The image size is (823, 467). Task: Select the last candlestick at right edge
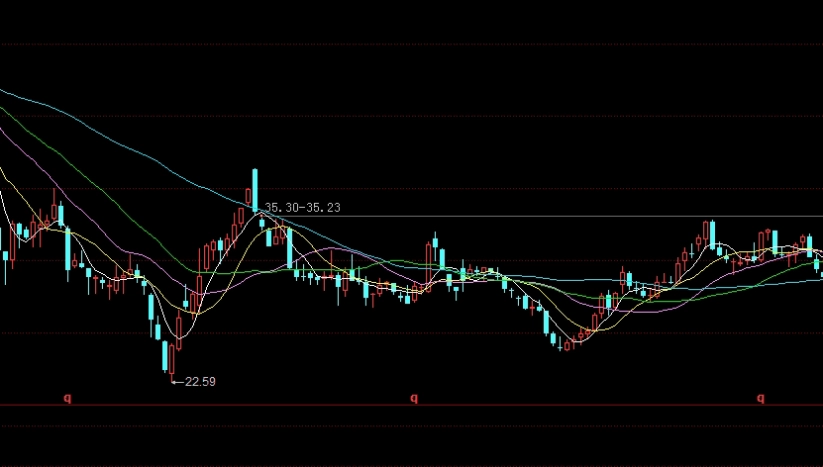coord(818,263)
